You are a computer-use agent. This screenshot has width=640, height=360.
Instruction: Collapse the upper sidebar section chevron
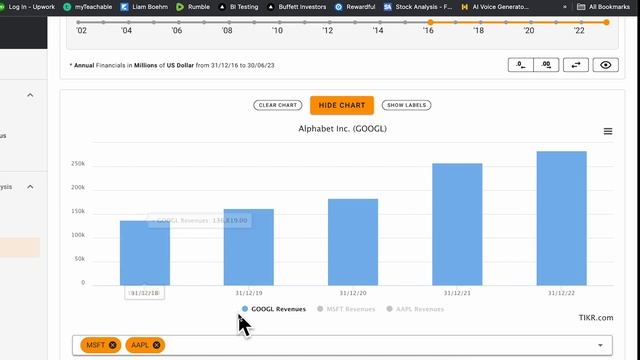click(x=30, y=95)
